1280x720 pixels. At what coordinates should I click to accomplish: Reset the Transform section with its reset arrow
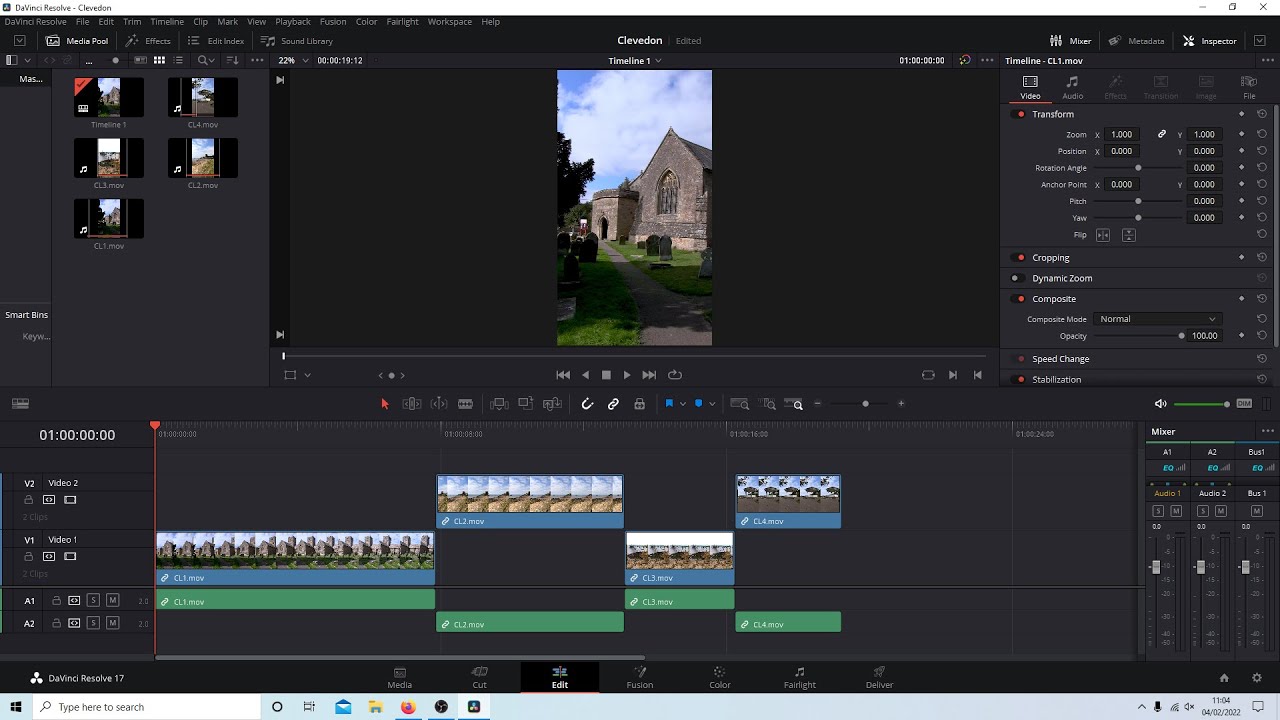(x=1261, y=114)
